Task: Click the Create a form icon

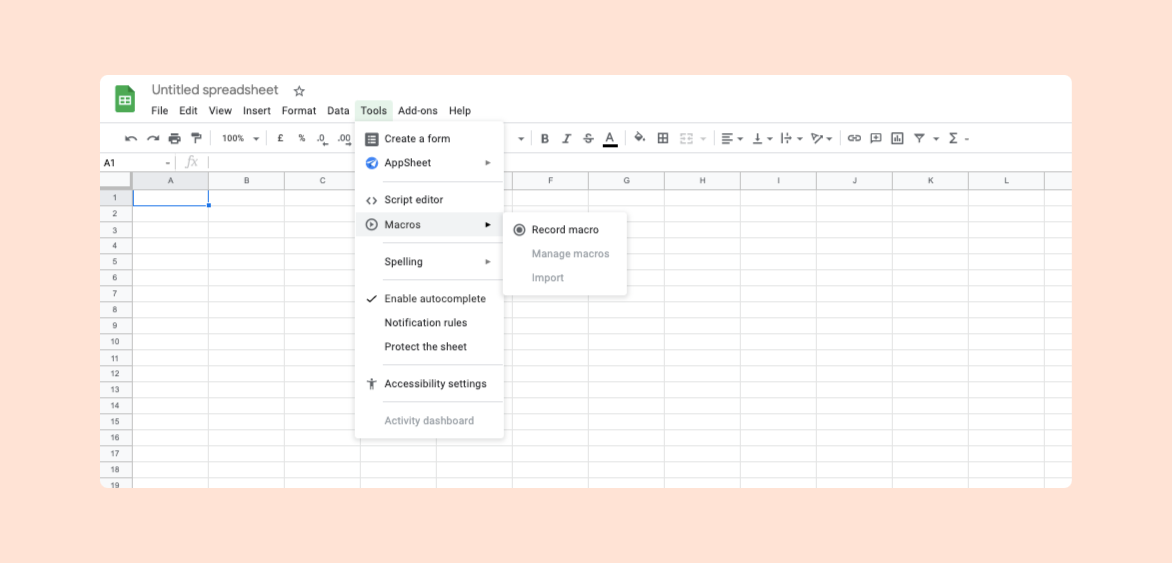Action: pyautogui.click(x=371, y=139)
